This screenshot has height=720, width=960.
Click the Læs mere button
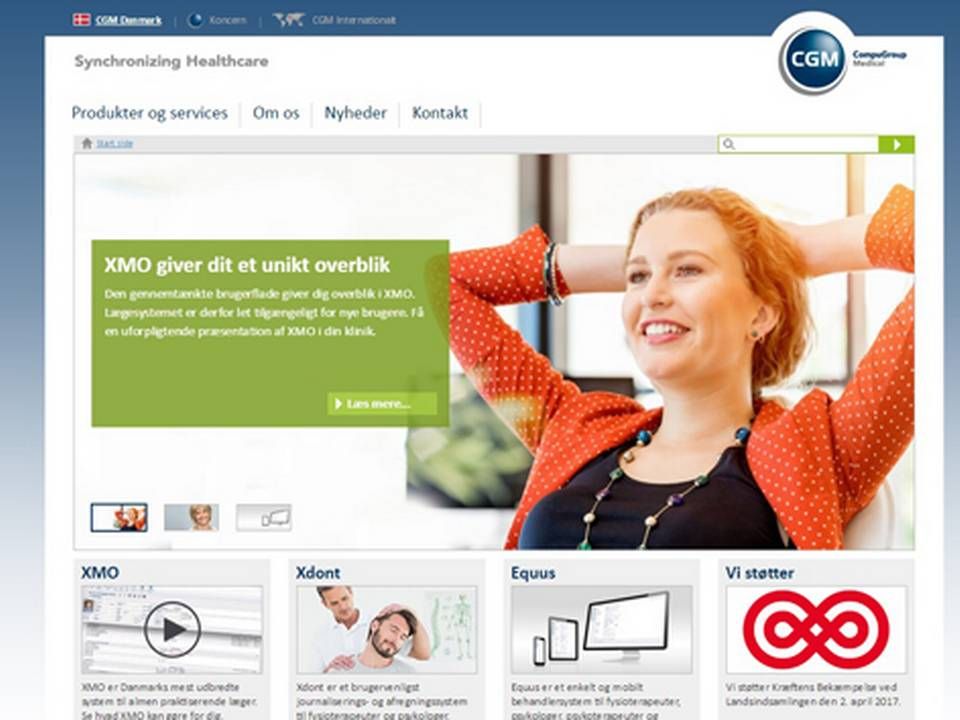382,404
